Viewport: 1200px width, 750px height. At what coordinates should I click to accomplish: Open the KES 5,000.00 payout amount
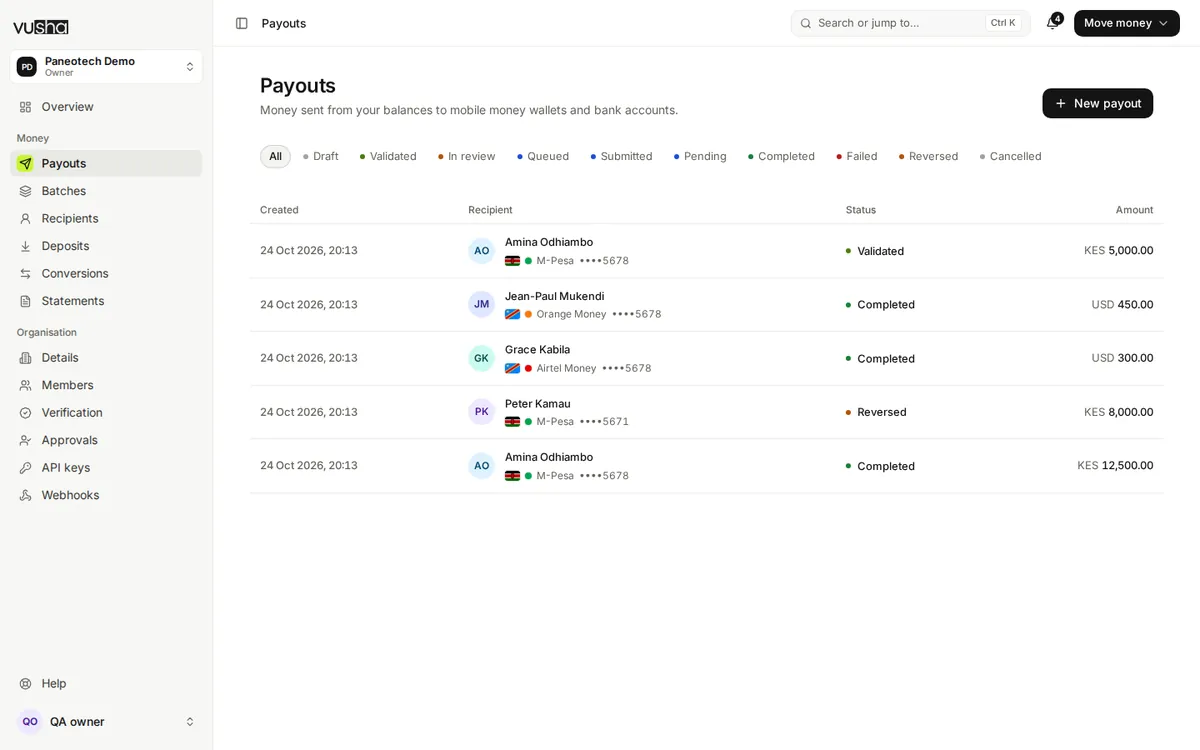point(1118,250)
